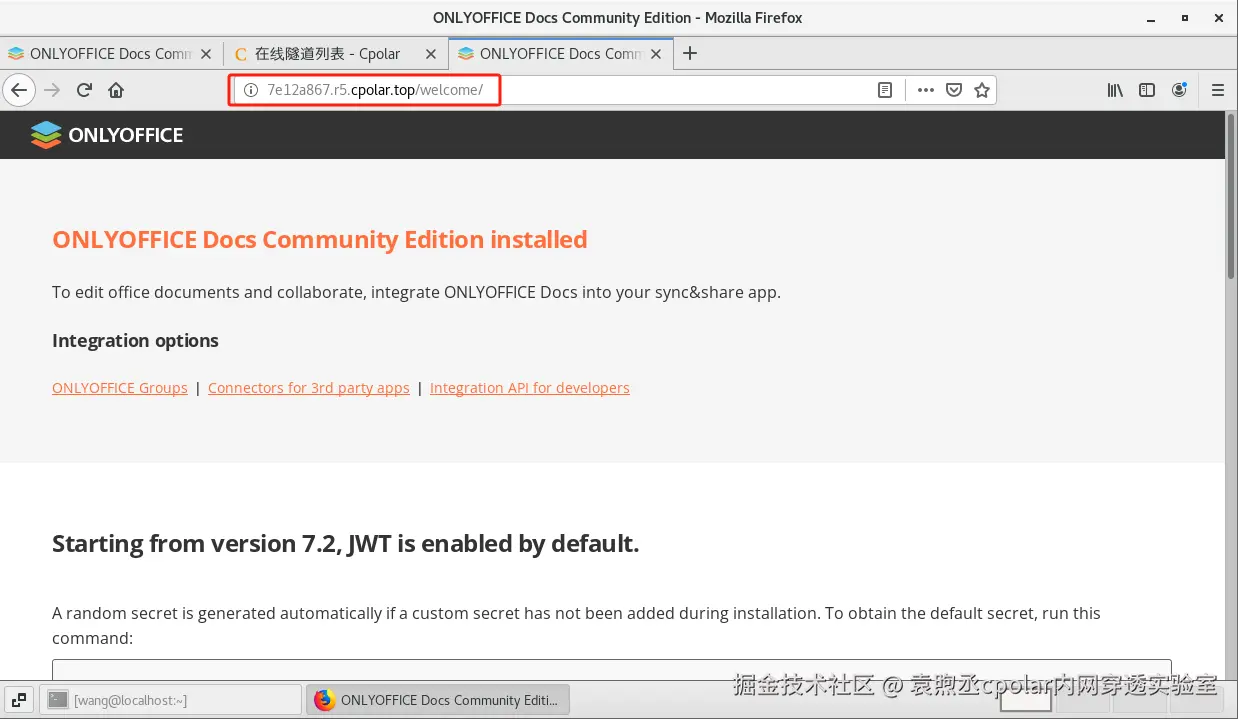The height and width of the screenshot is (719, 1238).
Task: Close the Cpolar tunnel list tab
Action: click(431, 54)
